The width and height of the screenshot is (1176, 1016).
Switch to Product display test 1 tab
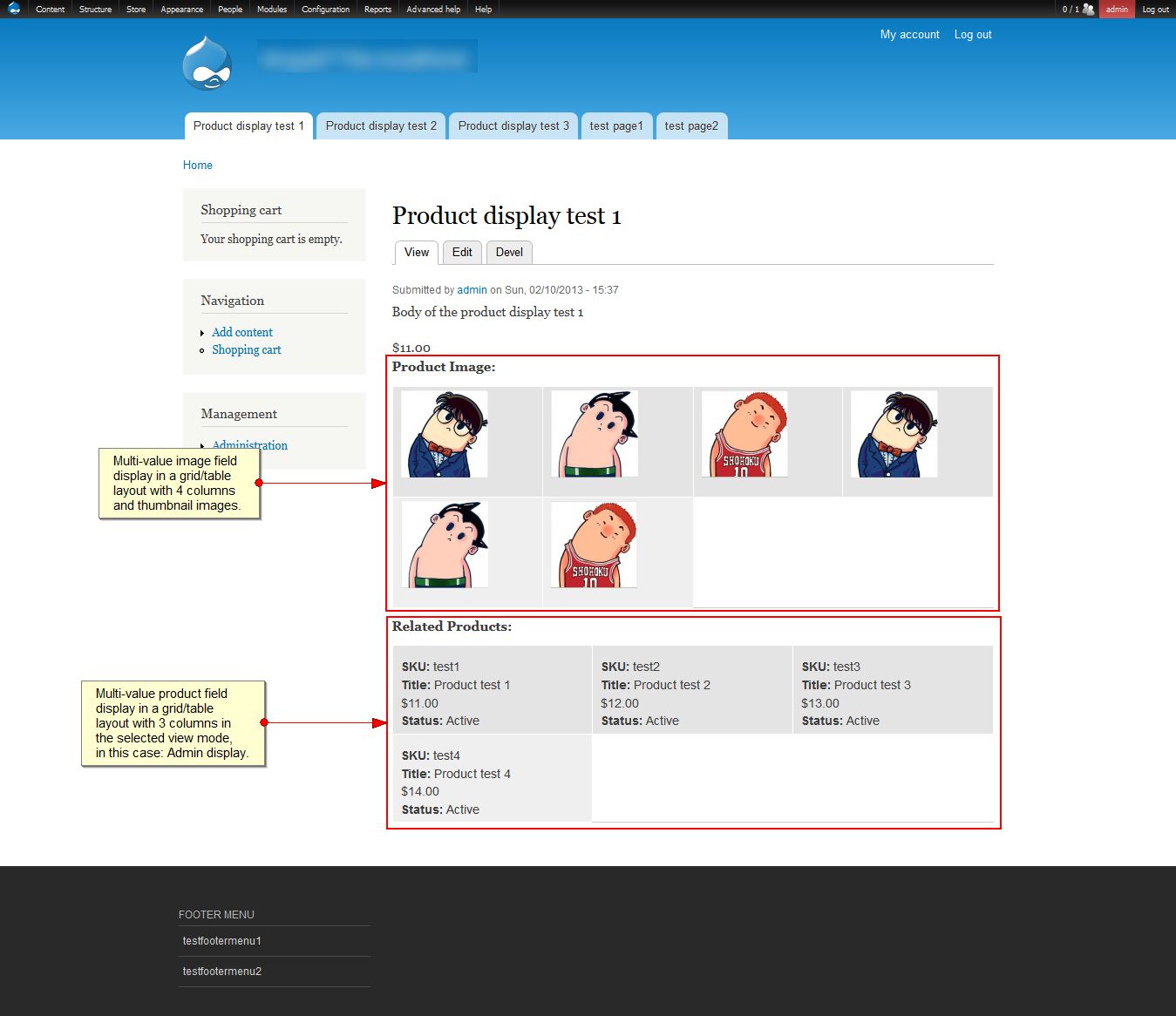248,126
